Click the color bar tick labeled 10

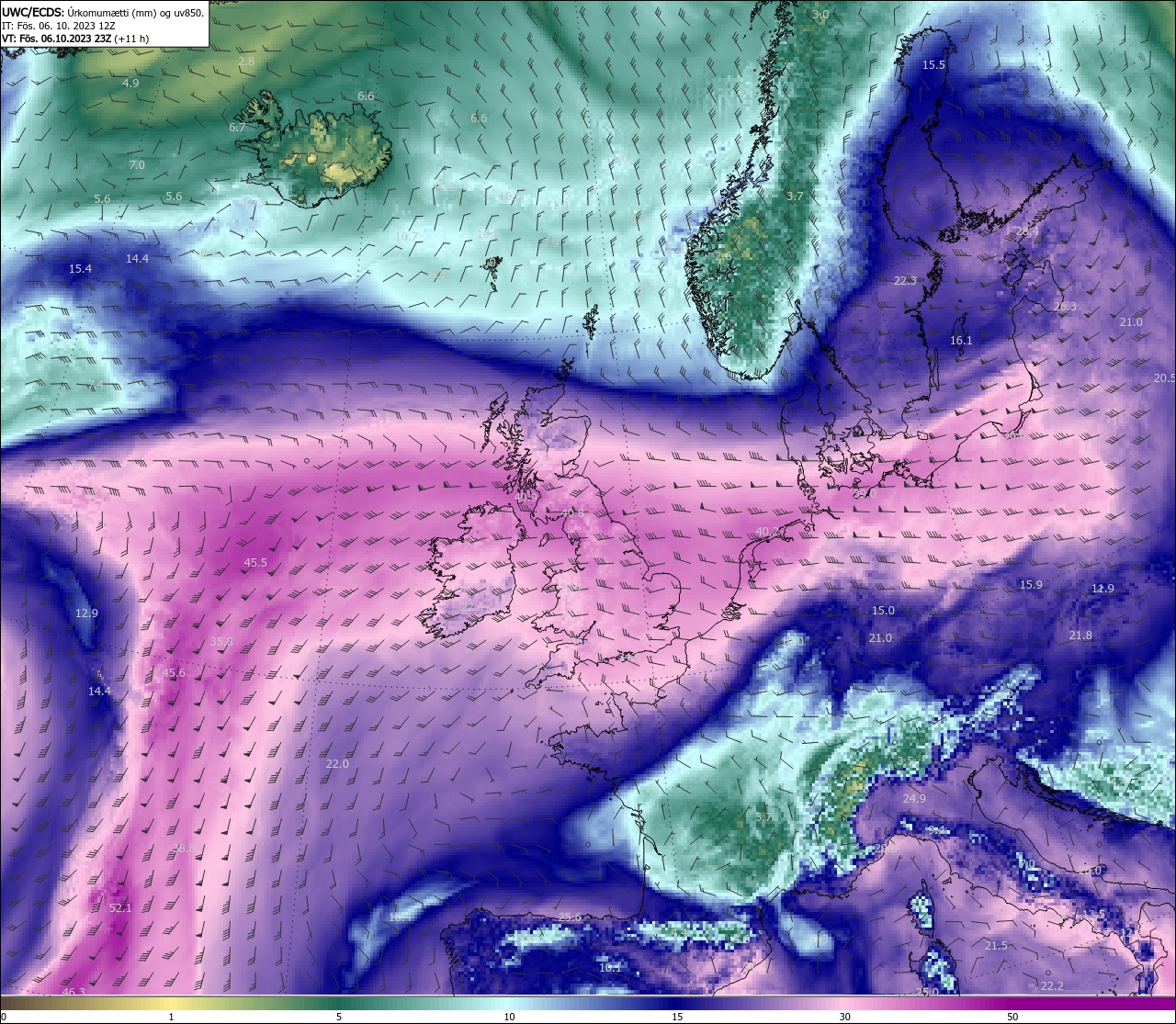point(509,1017)
